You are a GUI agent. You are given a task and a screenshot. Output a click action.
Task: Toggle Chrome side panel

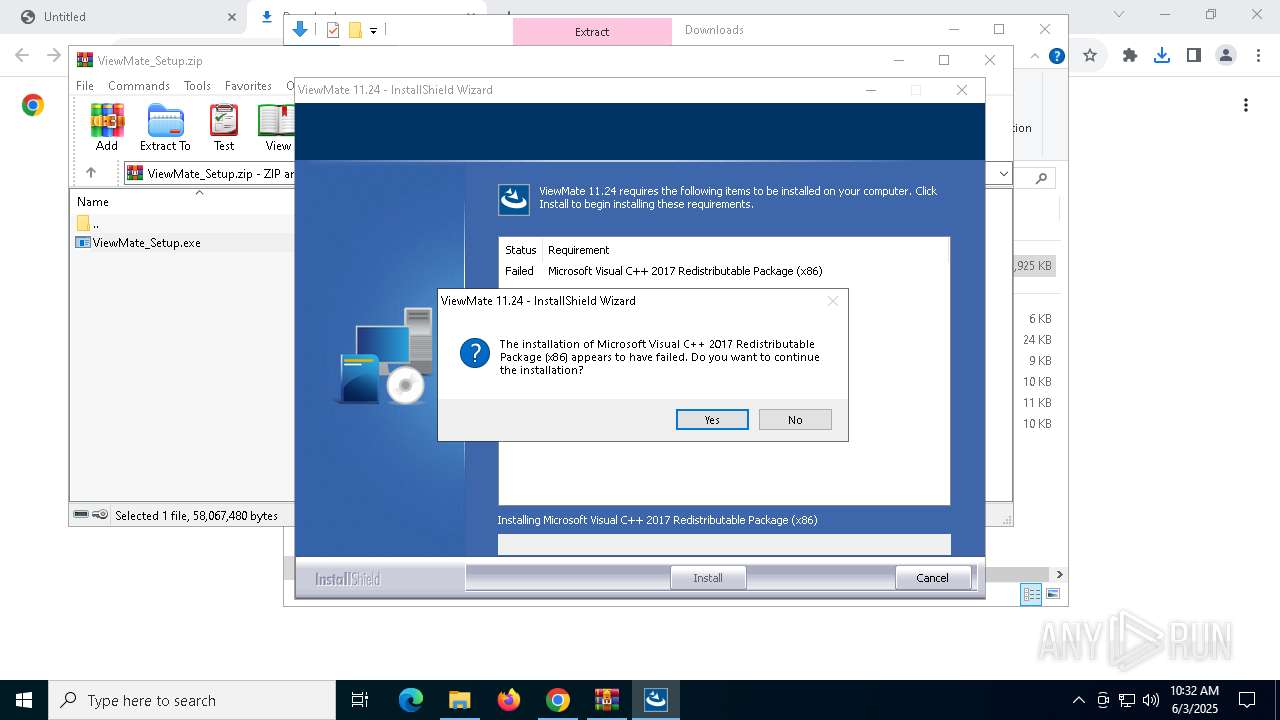tap(1193, 56)
